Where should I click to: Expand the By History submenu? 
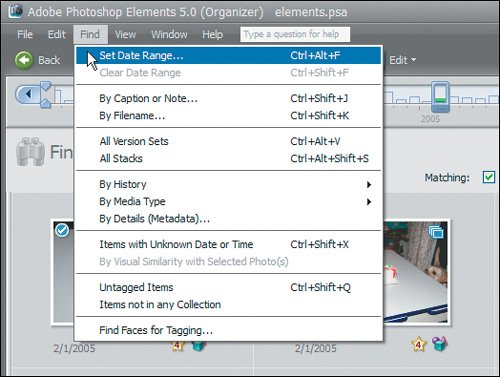tap(229, 184)
